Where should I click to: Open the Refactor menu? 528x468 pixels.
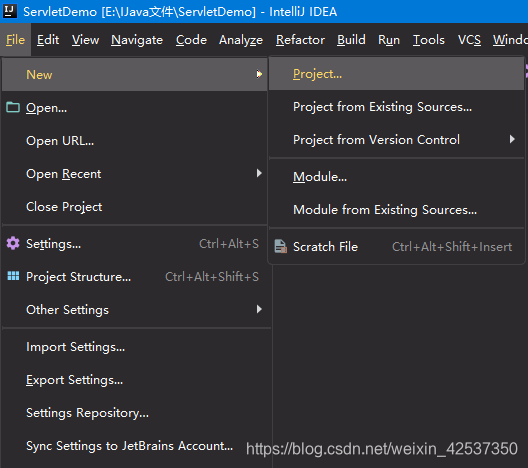click(300, 40)
